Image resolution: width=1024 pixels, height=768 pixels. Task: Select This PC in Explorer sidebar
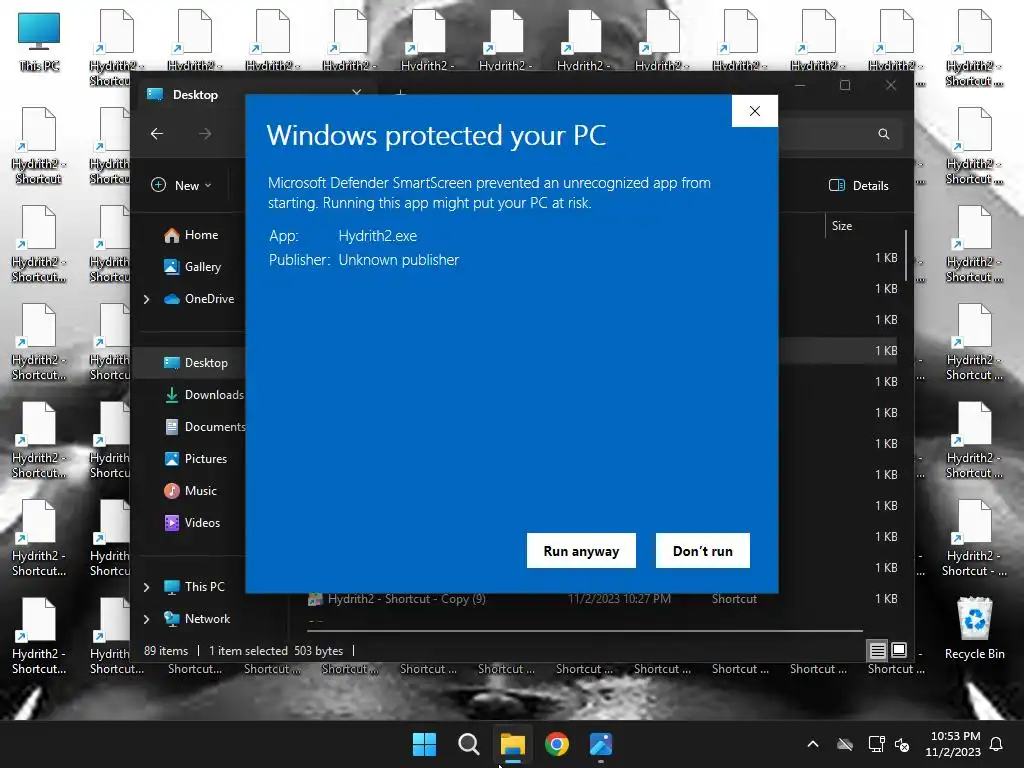pos(194,586)
